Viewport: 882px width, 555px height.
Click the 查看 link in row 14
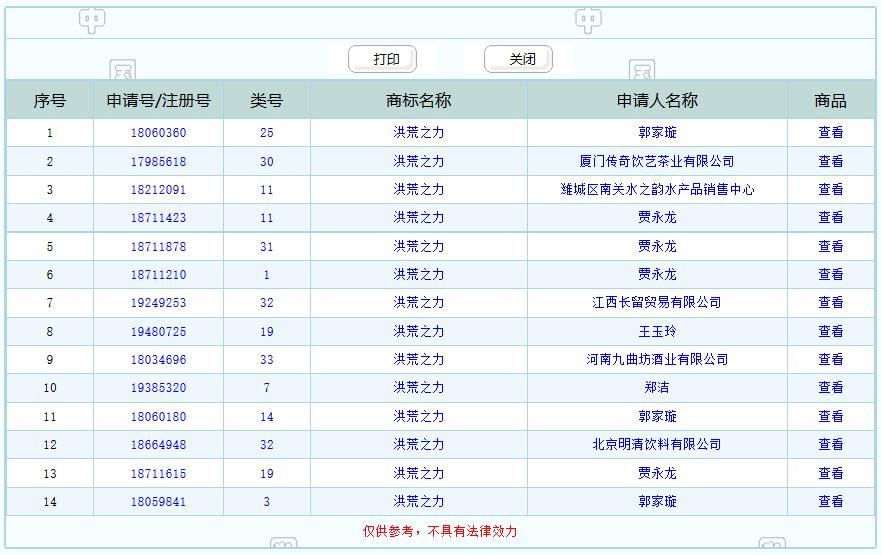pos(830,501)
